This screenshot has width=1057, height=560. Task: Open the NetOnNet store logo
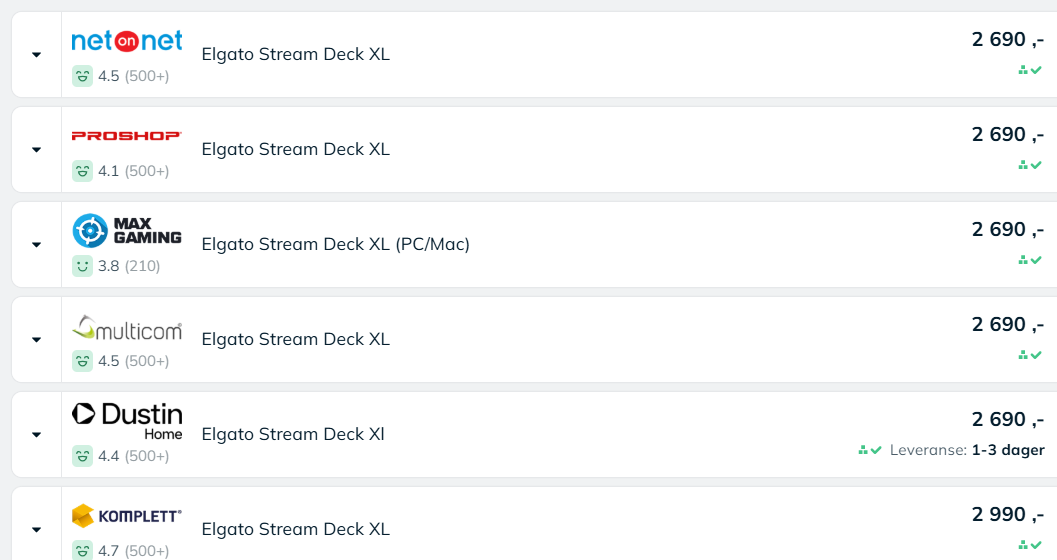(127, 41)
